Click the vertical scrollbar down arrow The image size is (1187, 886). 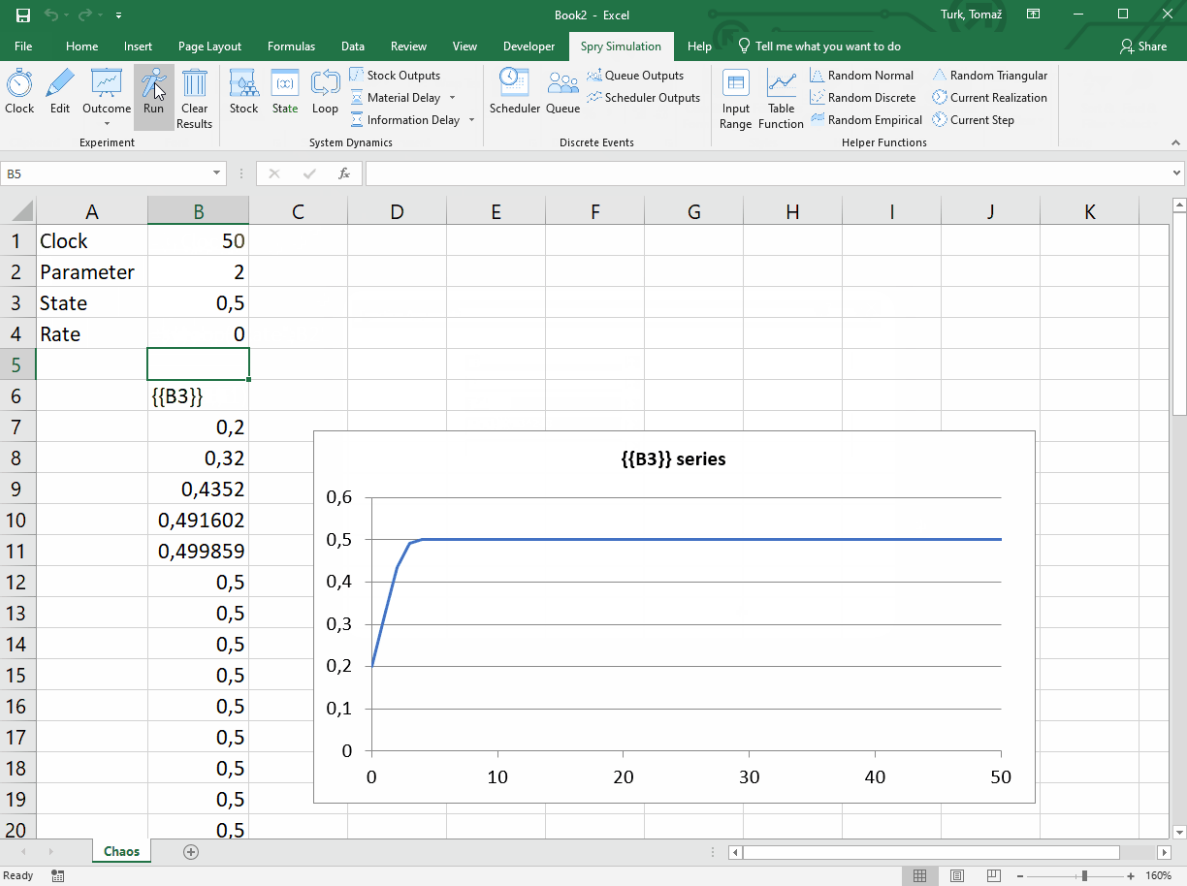(x=1179, y=832)
